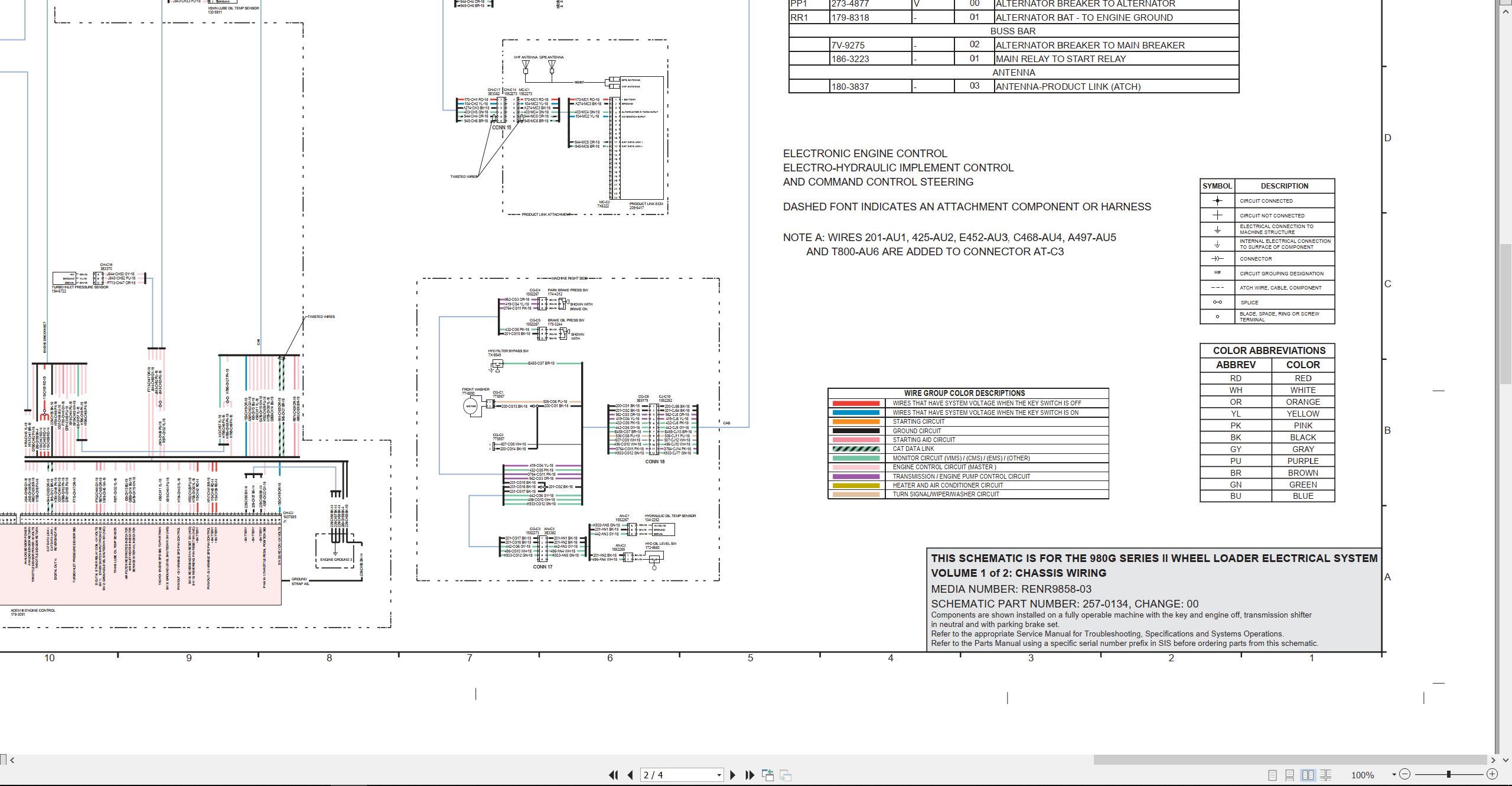Go to the previous page
This screenshot has width=1512, height=786.
pos(630,775)
